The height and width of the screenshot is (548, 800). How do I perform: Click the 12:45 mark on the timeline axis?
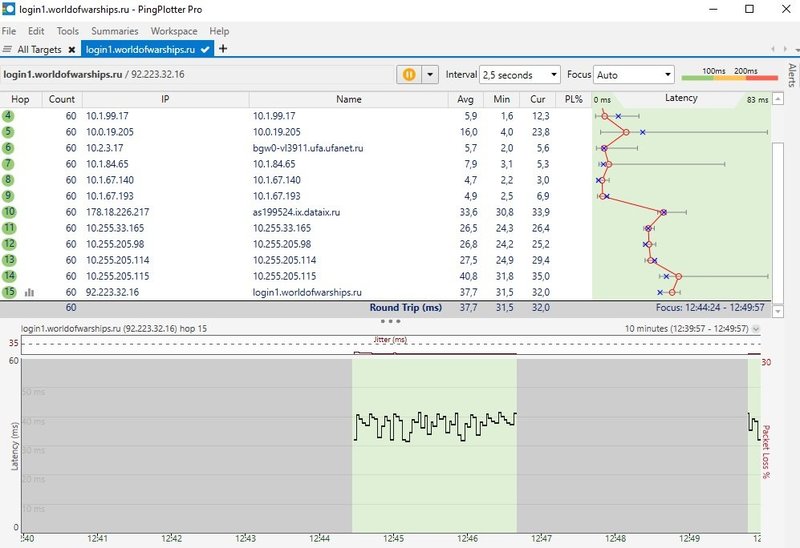pos(393,538)
